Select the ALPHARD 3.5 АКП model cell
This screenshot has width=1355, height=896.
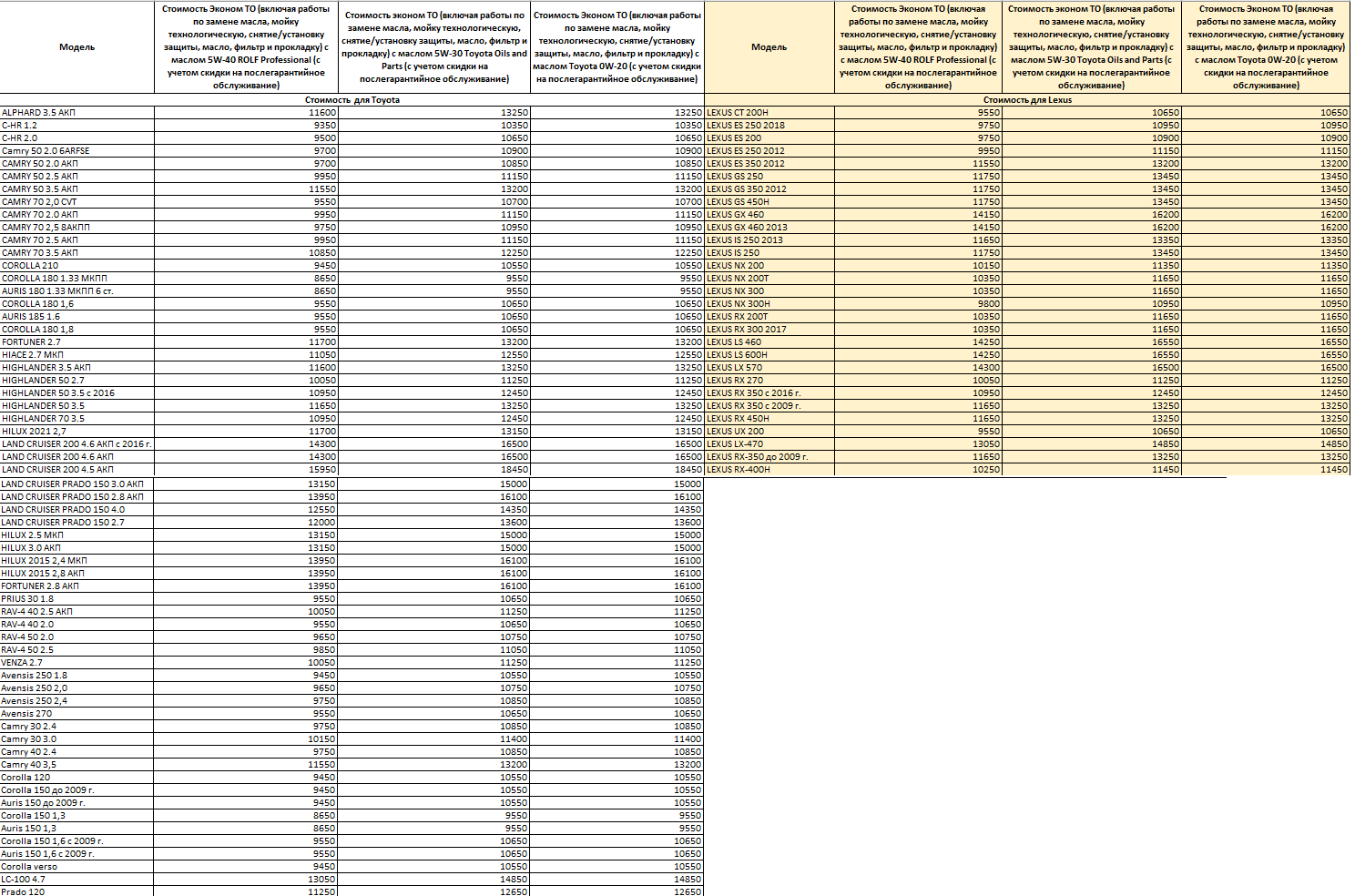tap(77, 113)
